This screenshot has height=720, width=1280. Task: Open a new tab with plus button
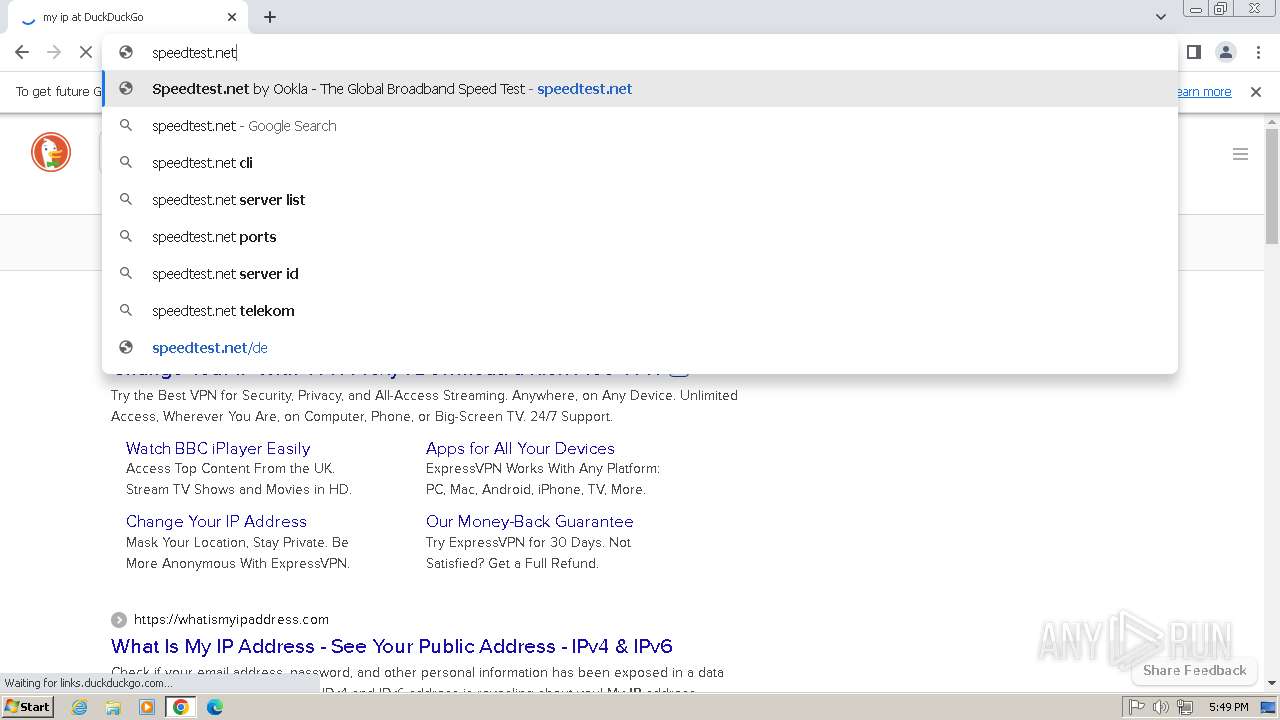click(270, 17)
